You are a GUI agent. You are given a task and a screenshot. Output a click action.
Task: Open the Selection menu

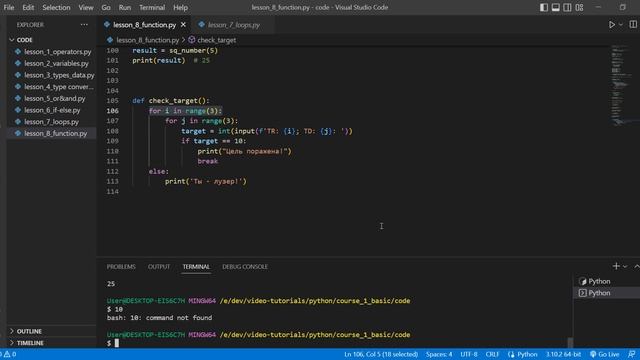pos(56,7)
